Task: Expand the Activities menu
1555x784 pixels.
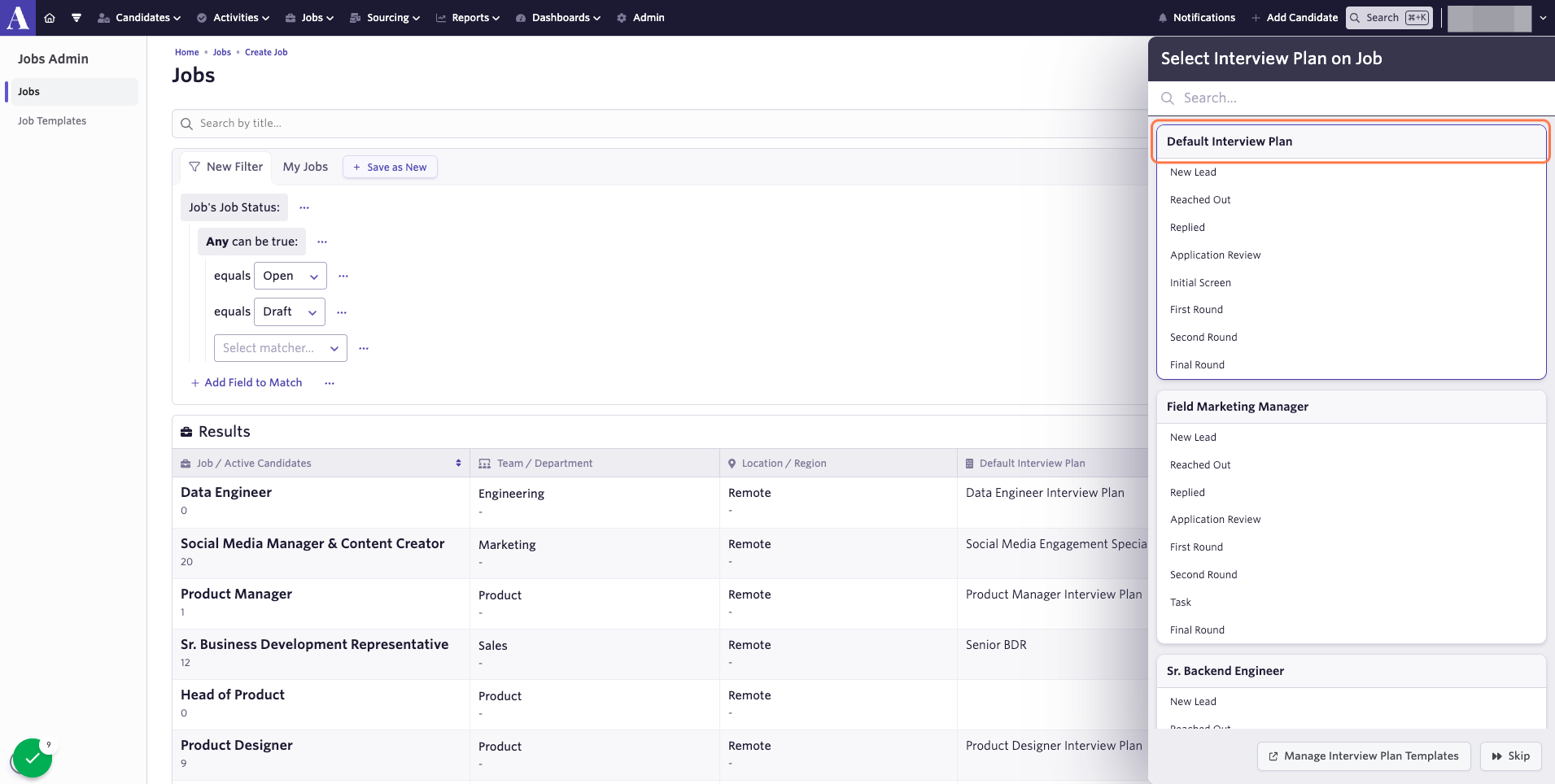Action: coord(231,18)
